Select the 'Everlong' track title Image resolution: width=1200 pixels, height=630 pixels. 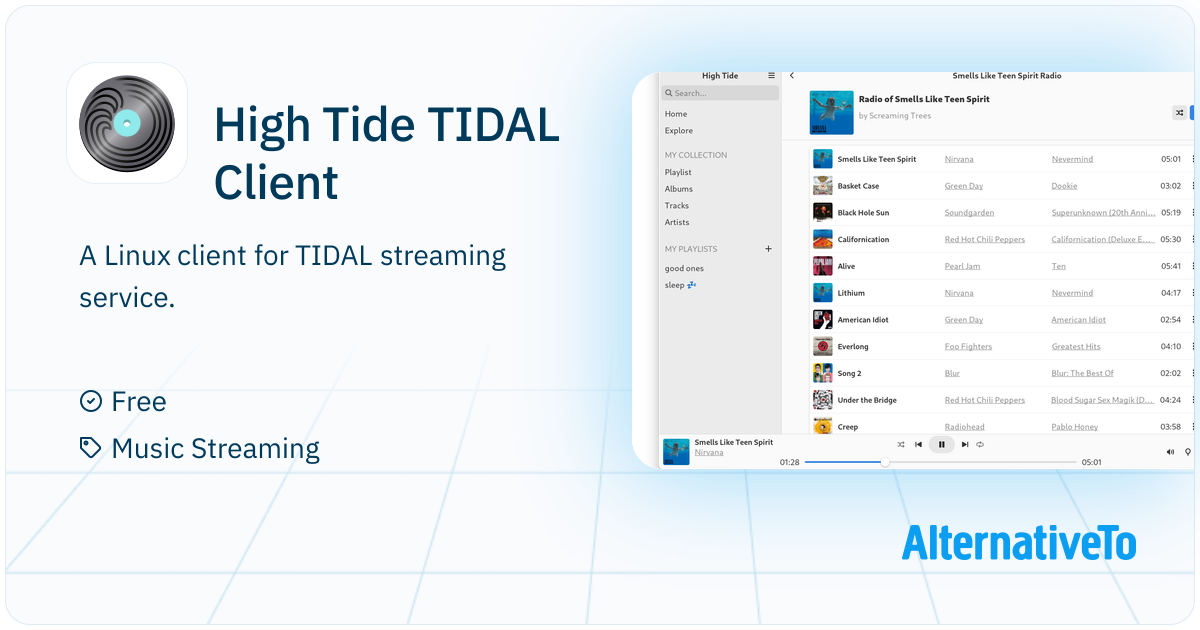coord(853,347)
